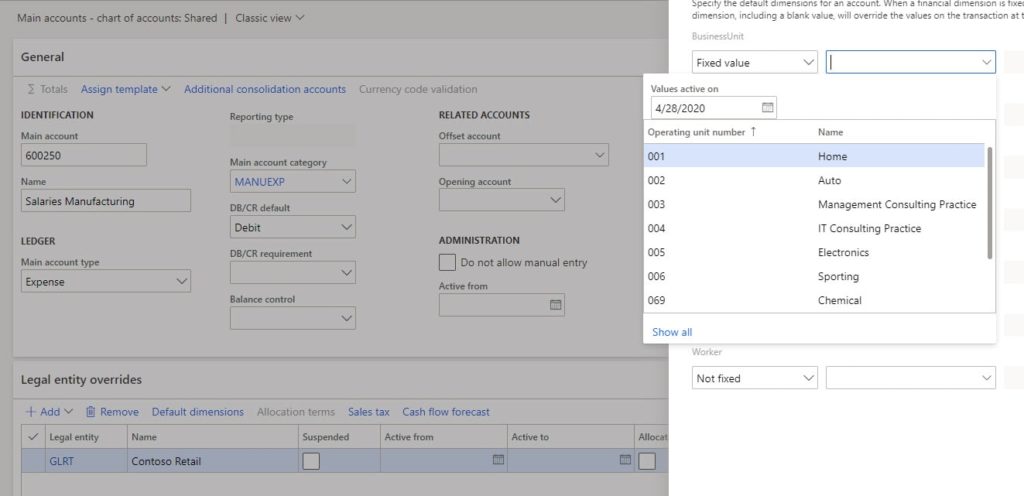Select 002 Auto row

tap(814, 180)
